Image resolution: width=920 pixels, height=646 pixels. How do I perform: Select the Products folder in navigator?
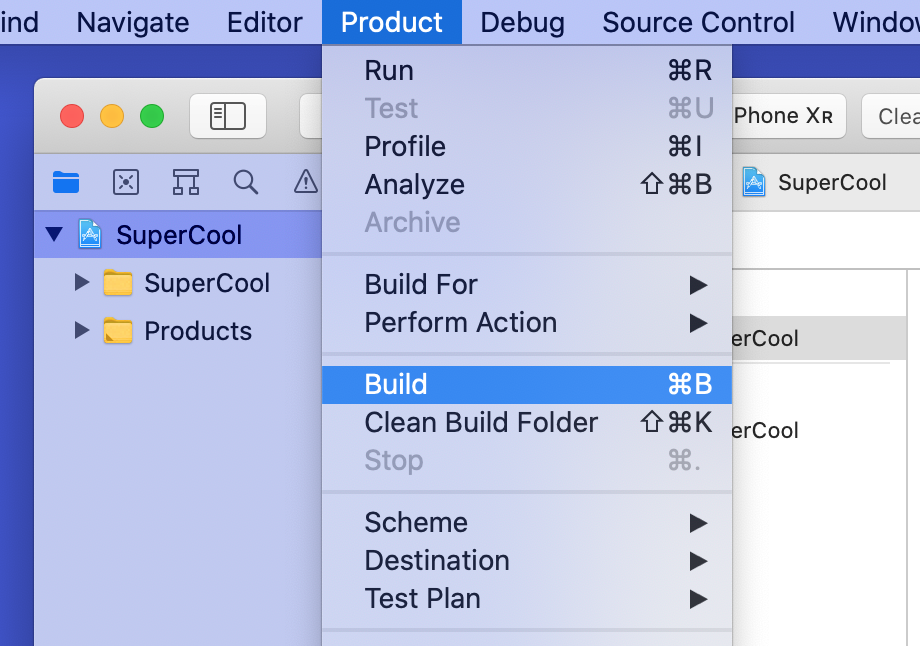pyautogui.click(x=198, y=331)
